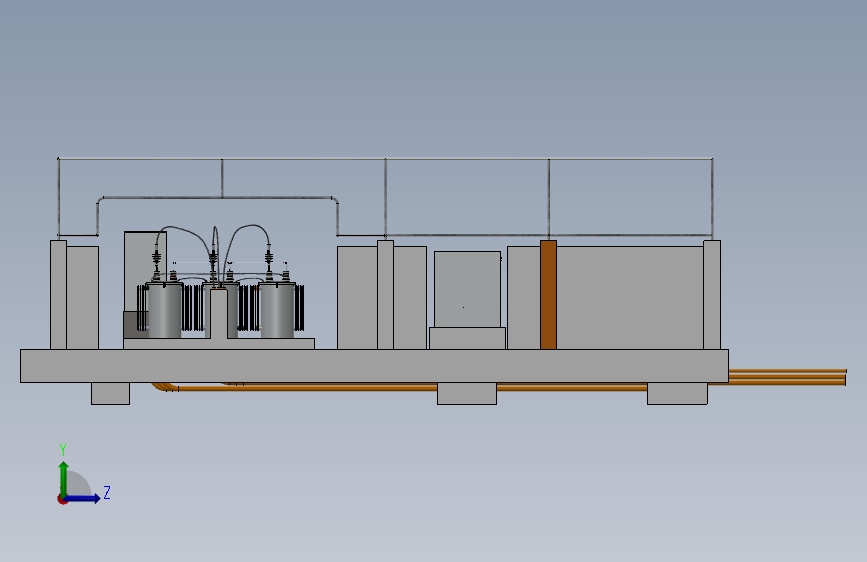Select the orange pipes protruding past the slab end
The height and width of the screenshot is (562, 867).
[x=787, y=377]
